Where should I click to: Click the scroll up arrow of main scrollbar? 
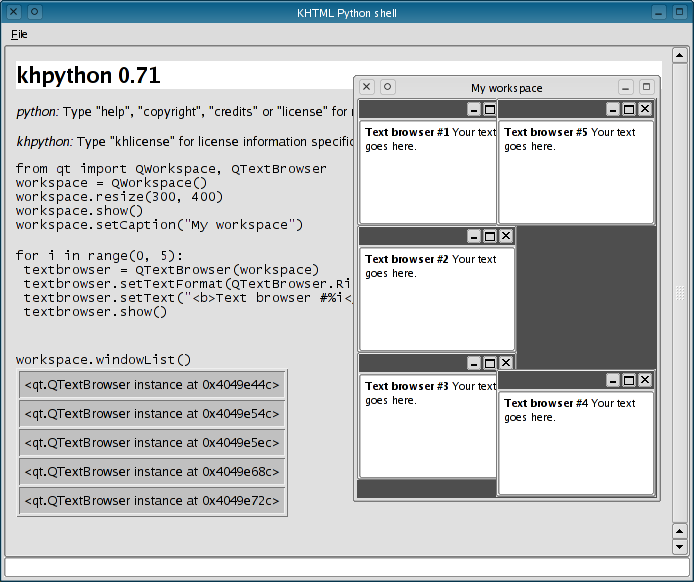[x=680, y=53]
